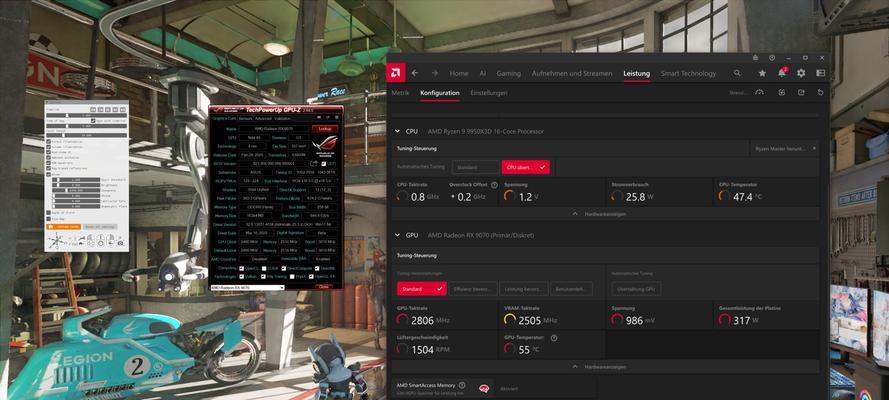The image size is (889, 400).
Task: Open the Home tab
Action: point(459,73)
